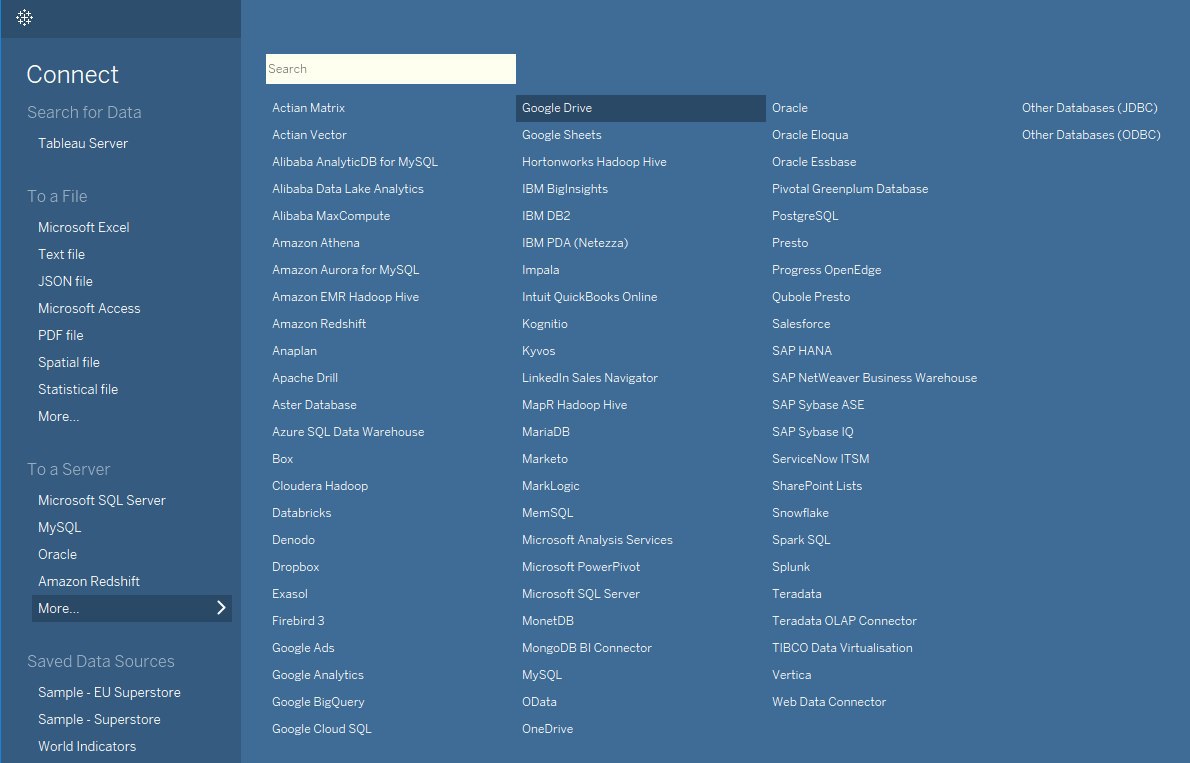Select Microsoft PowerPivot connector
Screen dimensions: 1190x763
click(581, 567)
